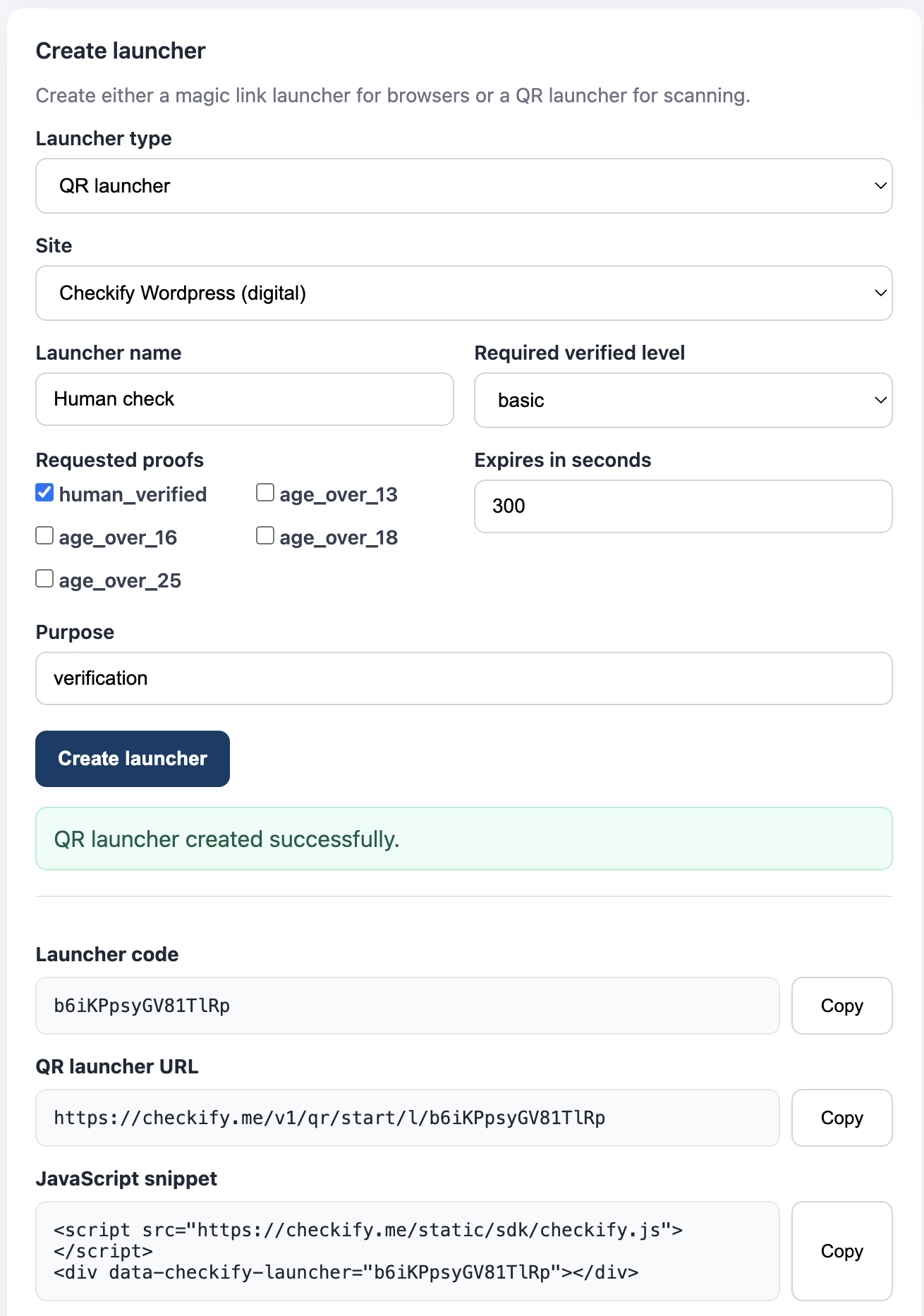This screenshot has width=924, height=1316.
Task: Click the Expires in seconds field
Action: point(683,506)
